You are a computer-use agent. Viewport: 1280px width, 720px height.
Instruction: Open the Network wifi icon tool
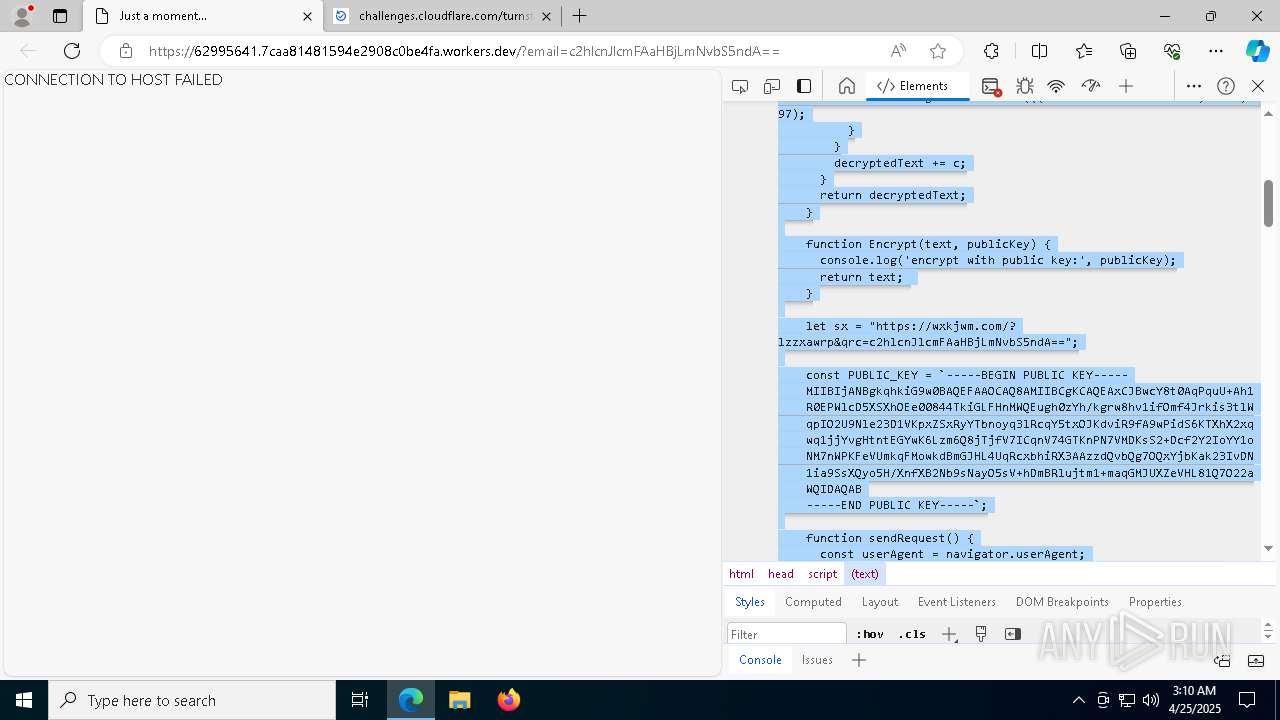(1056, 86)
